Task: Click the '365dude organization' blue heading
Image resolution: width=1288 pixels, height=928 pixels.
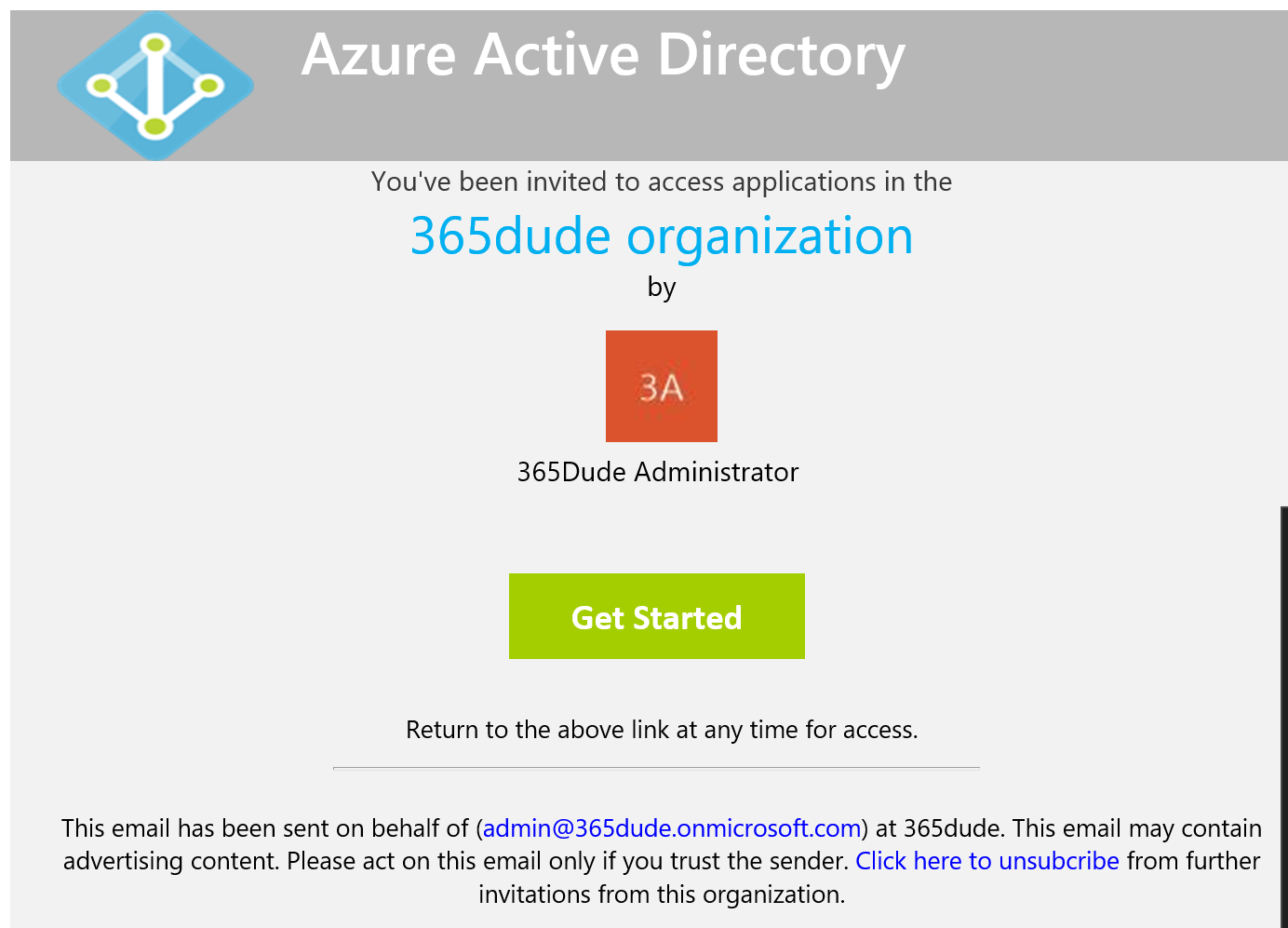Action: point(662,235)
